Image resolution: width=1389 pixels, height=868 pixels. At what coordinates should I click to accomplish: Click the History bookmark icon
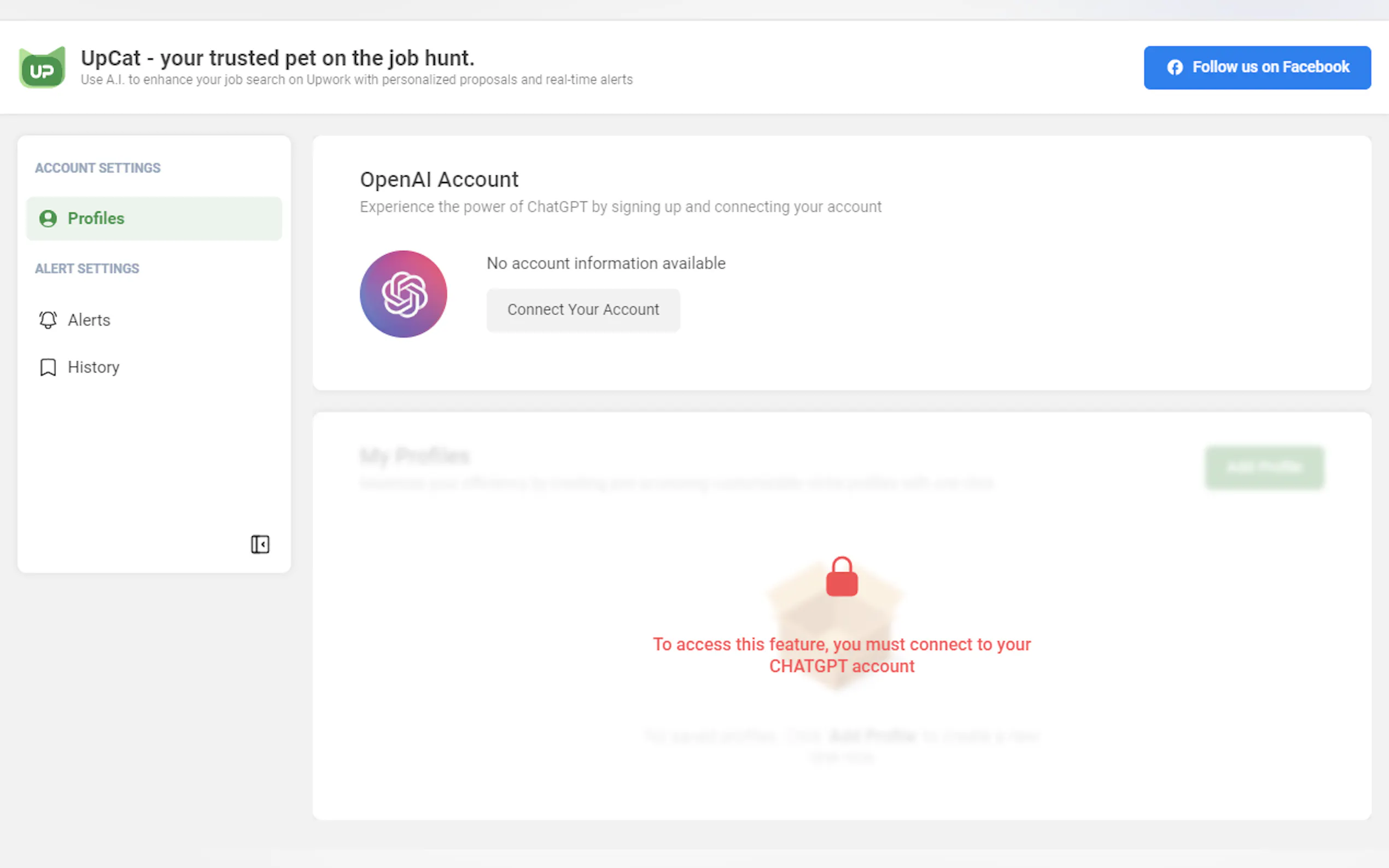click(48, 367)
